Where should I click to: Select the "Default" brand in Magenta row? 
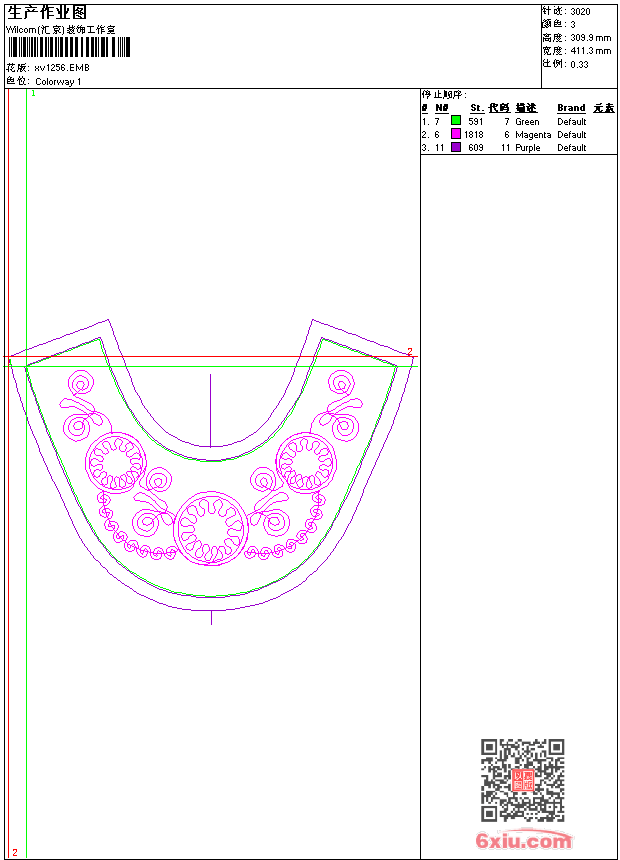click(572, 134)
